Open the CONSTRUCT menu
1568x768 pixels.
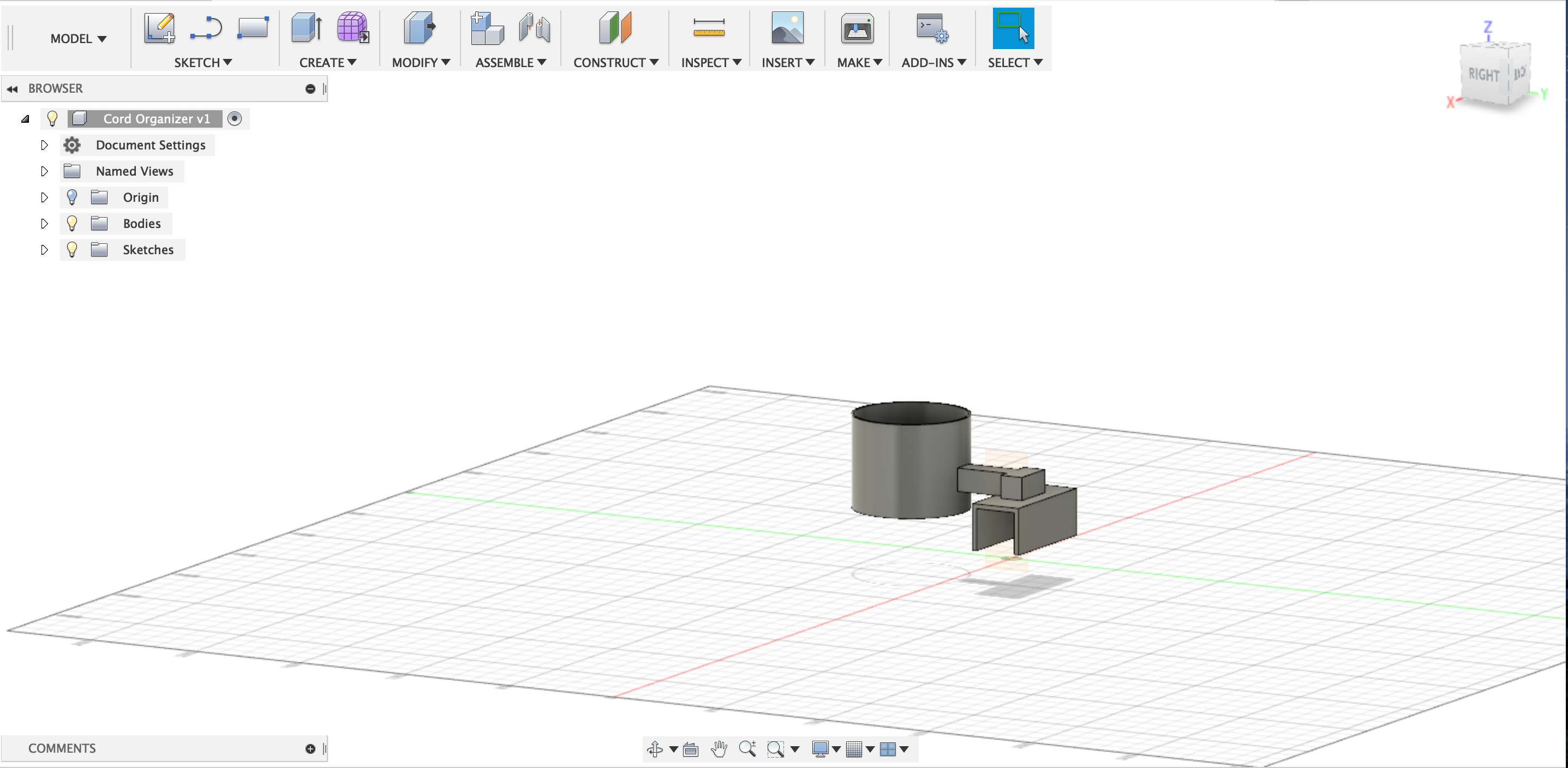615,63
